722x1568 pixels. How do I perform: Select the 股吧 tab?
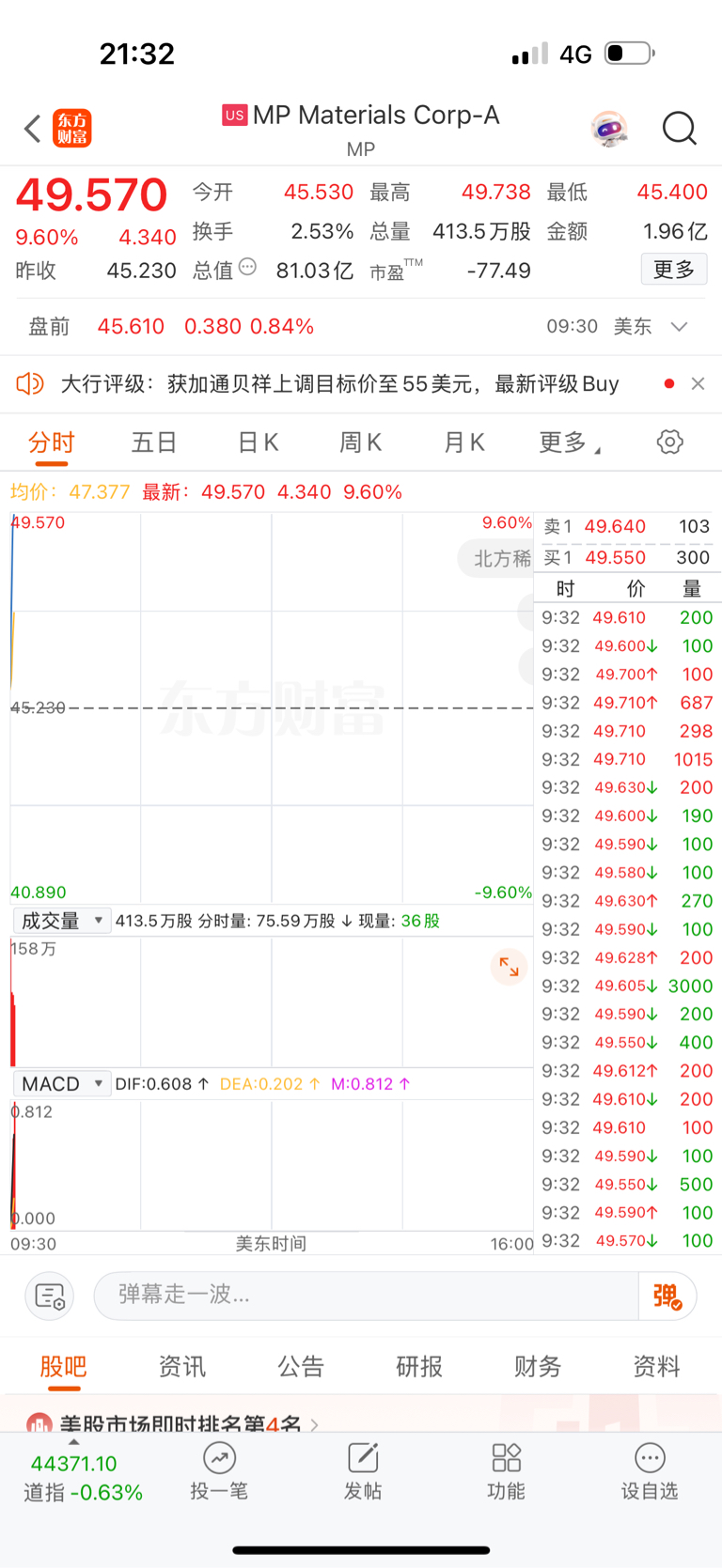tap(63, 1367)
